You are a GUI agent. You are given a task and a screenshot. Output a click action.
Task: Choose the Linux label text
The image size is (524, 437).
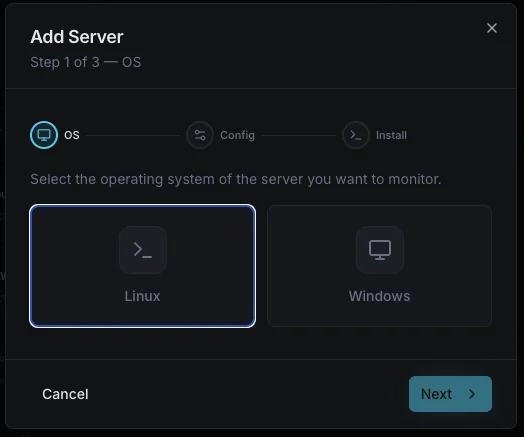point(142,296)
